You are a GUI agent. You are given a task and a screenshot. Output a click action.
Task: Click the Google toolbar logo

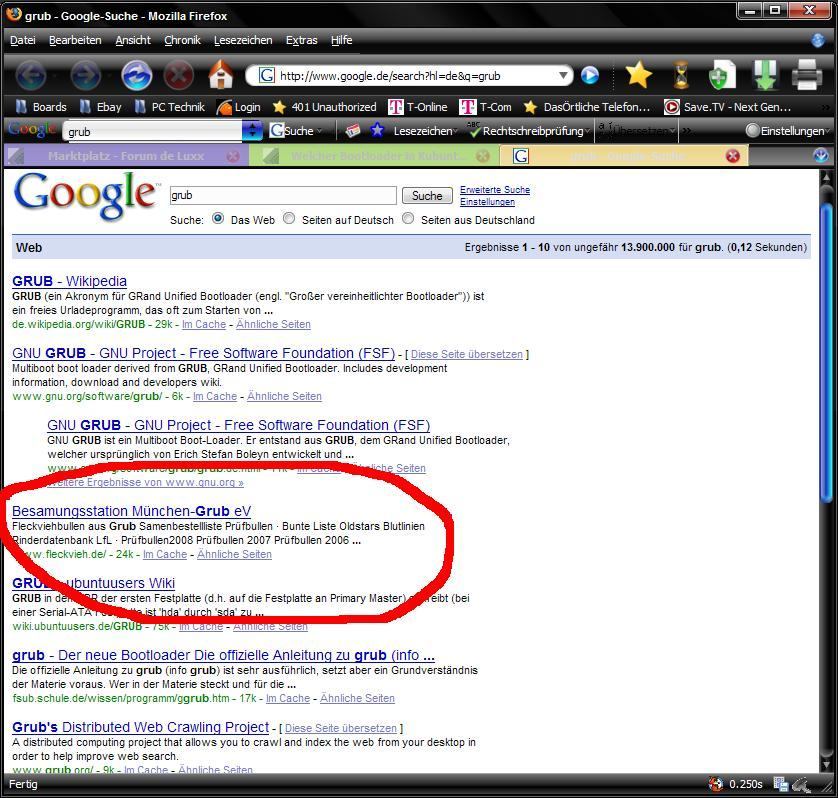32,129
